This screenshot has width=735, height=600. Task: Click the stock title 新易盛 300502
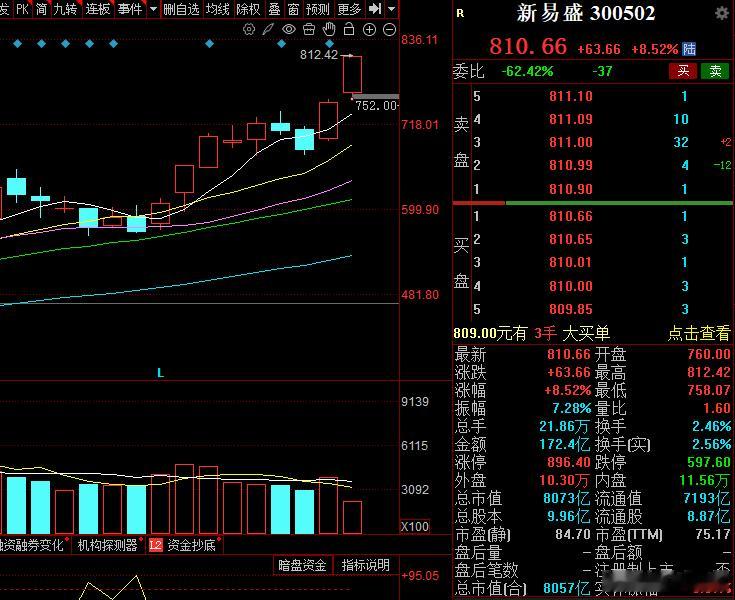click(586, 13)
